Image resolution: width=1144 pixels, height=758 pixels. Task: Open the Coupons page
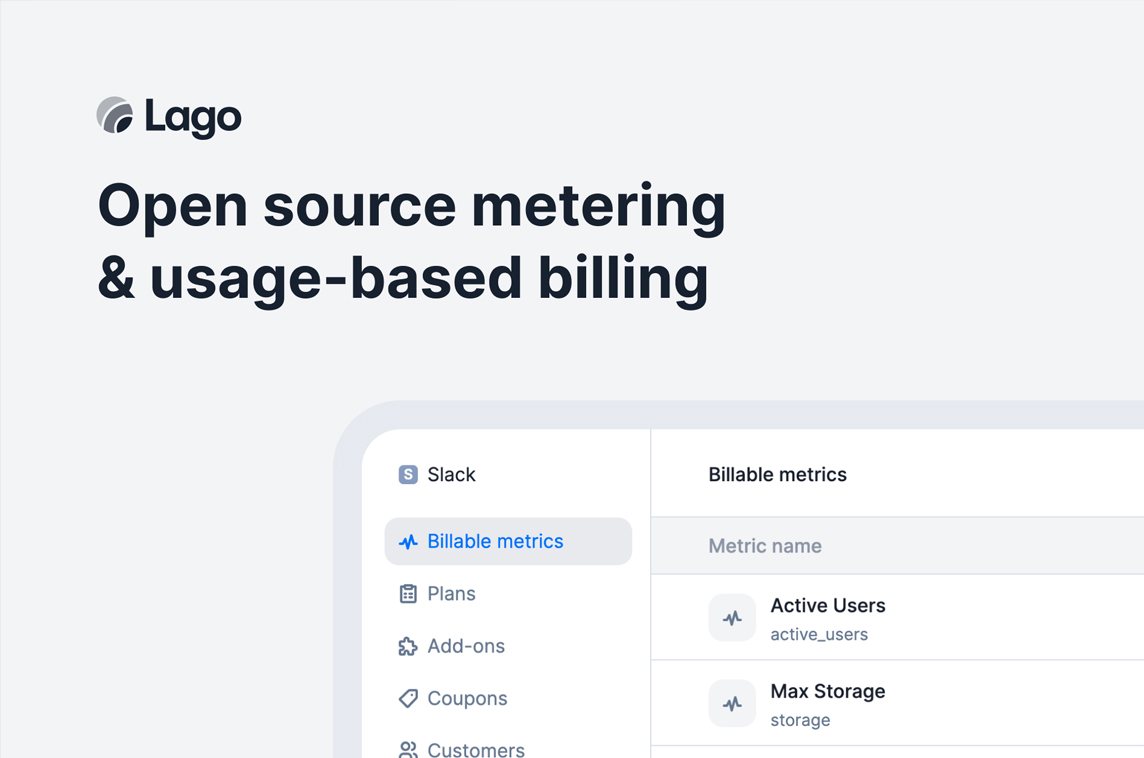coord(467,699)
